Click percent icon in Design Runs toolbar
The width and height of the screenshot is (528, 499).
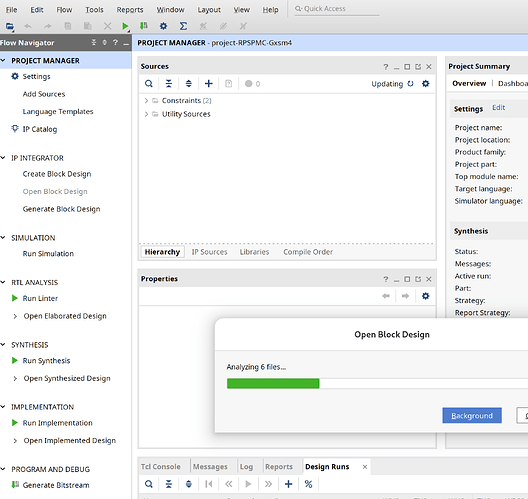coord(308,484)
